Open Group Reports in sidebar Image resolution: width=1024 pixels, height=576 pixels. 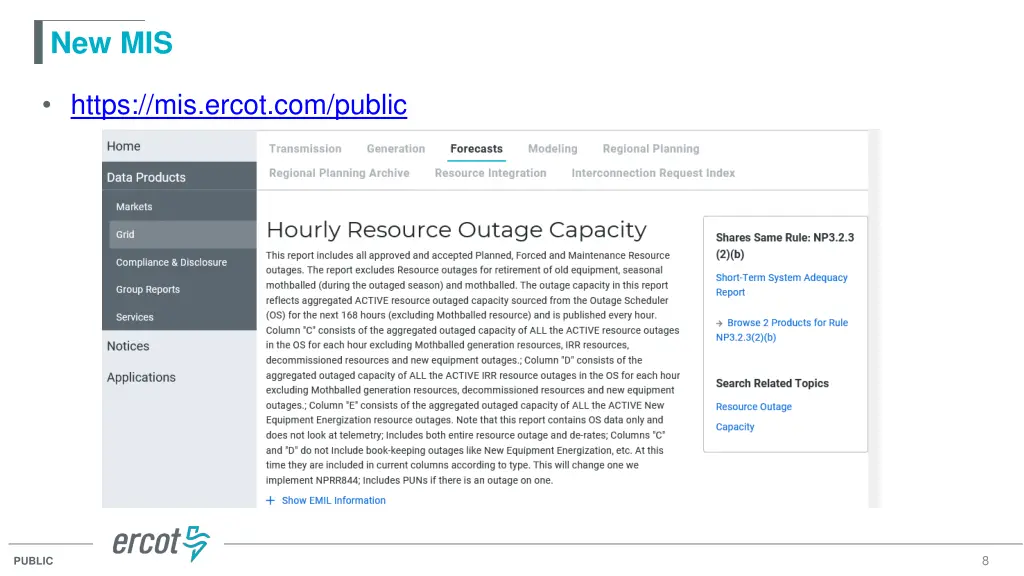tap(148, 289)
